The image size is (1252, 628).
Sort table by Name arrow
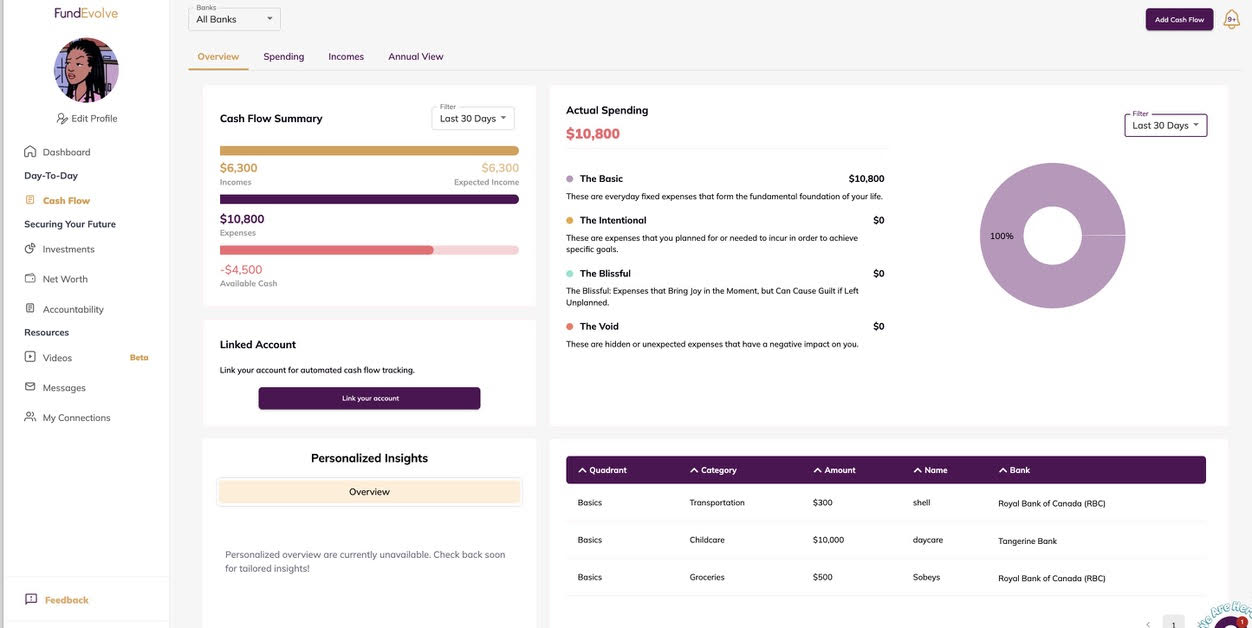point(918,470)
